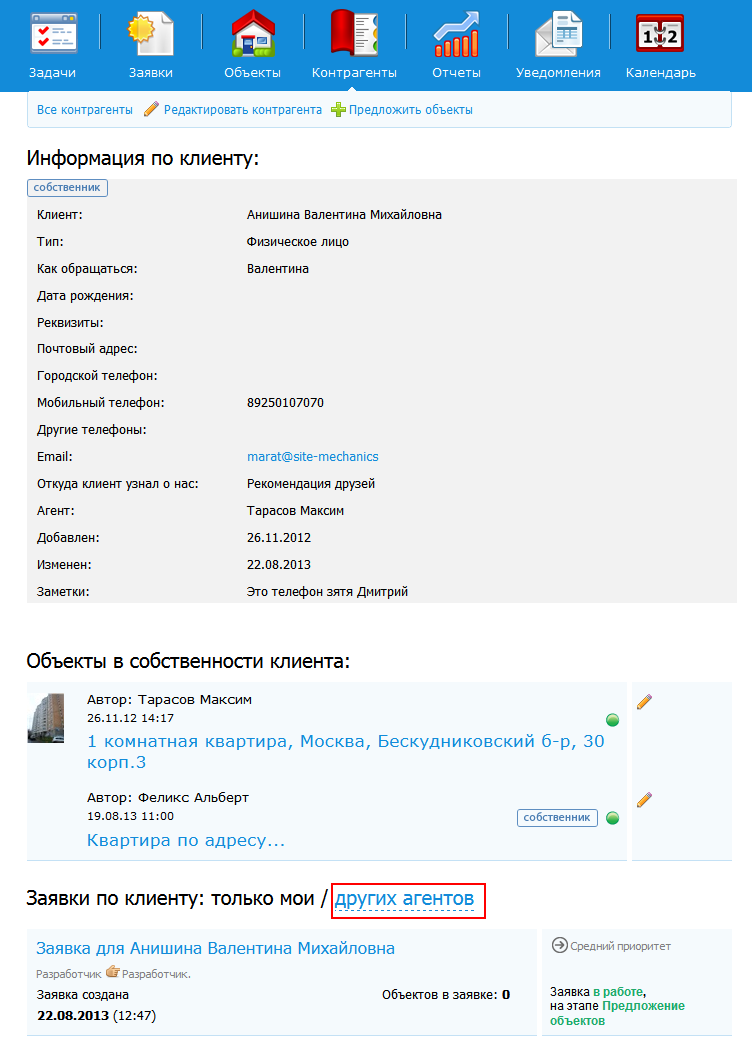Click green status dot of Феликс Альберт object

(x=612, y=818)
